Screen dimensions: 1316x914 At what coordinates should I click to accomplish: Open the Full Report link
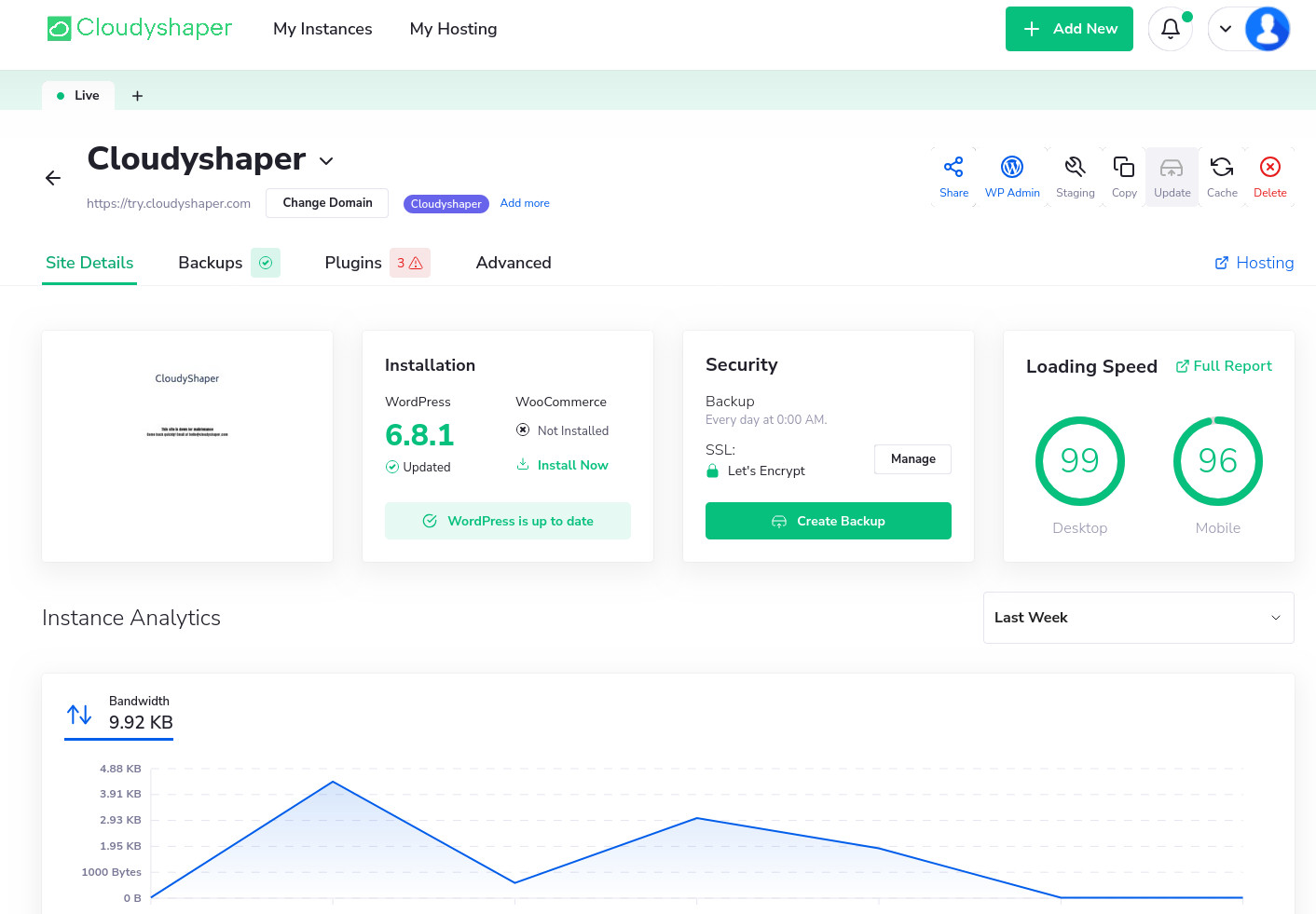(x=1224, y=365)
